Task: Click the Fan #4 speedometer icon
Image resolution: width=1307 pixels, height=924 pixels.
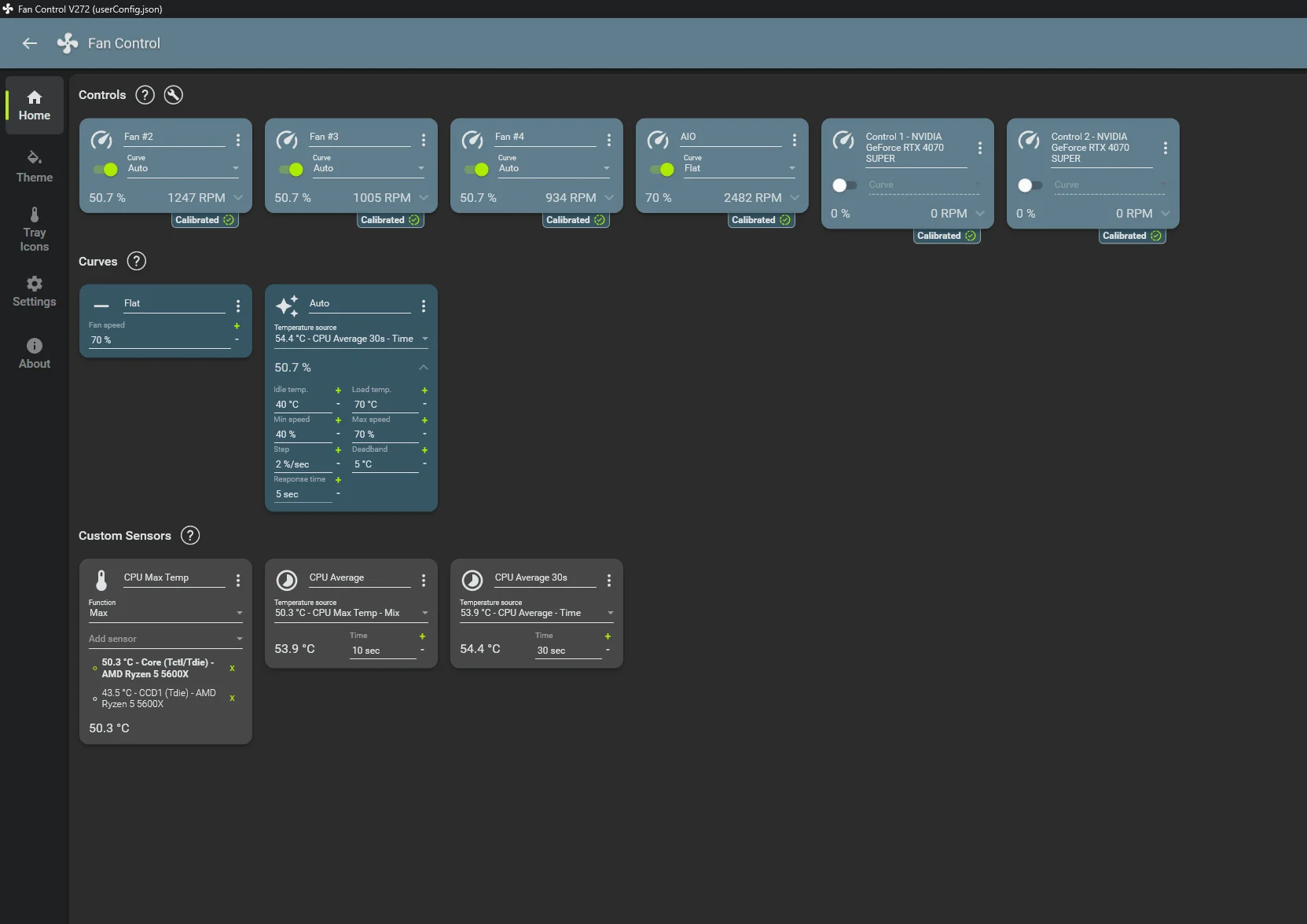Action: point(472,140)
